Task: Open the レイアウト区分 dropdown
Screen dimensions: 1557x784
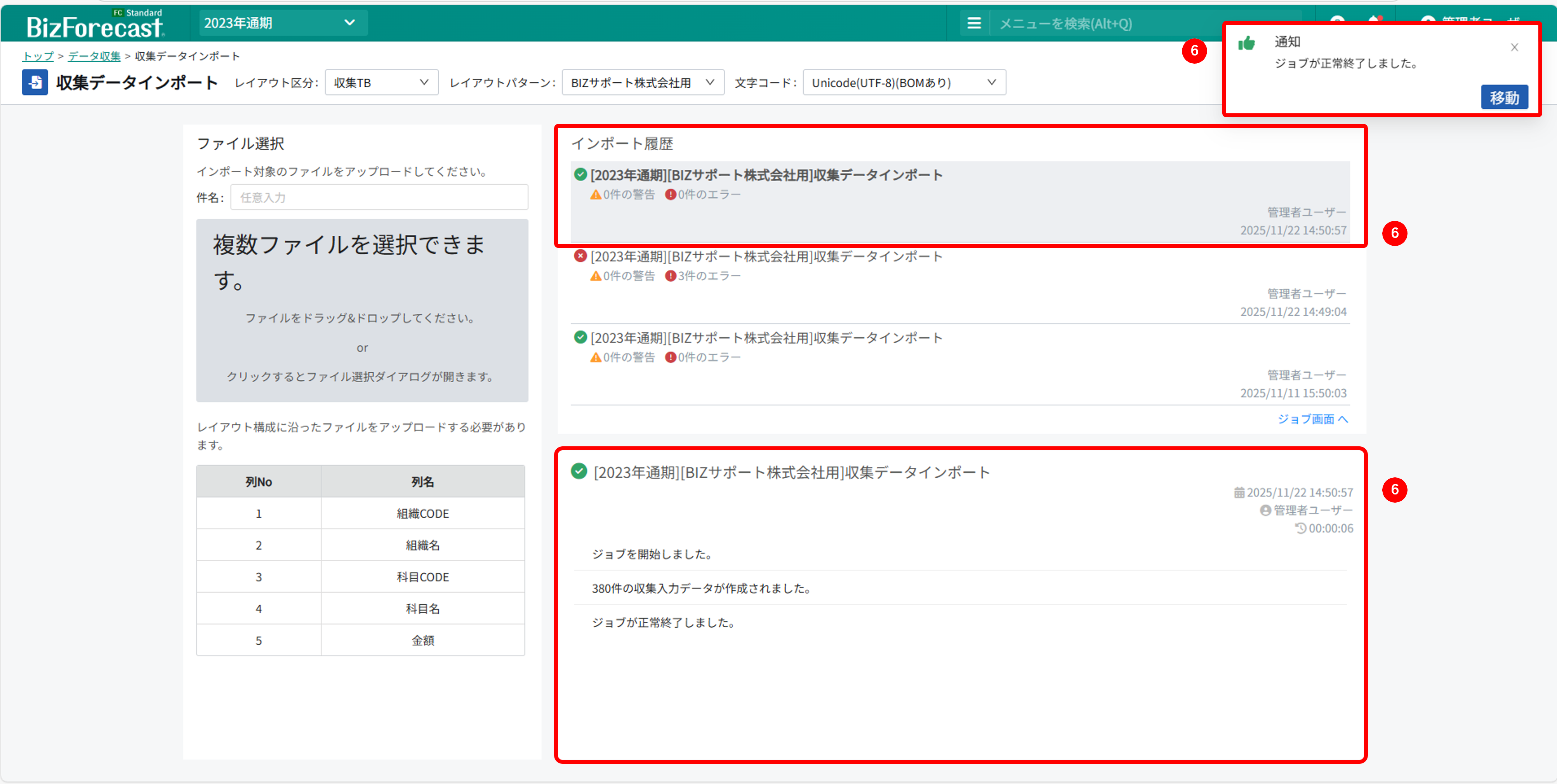Action: point(381,83)
